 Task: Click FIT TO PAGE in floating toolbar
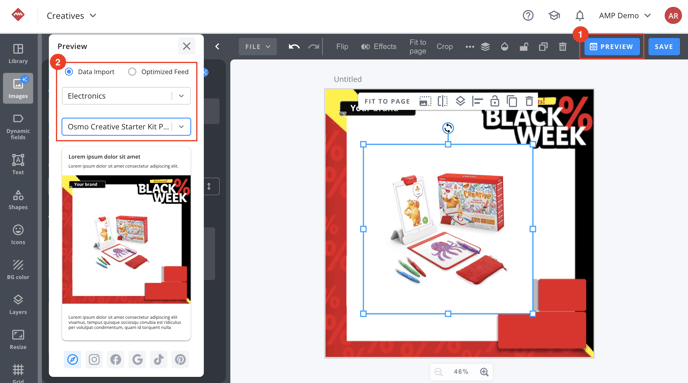point(387,101)
